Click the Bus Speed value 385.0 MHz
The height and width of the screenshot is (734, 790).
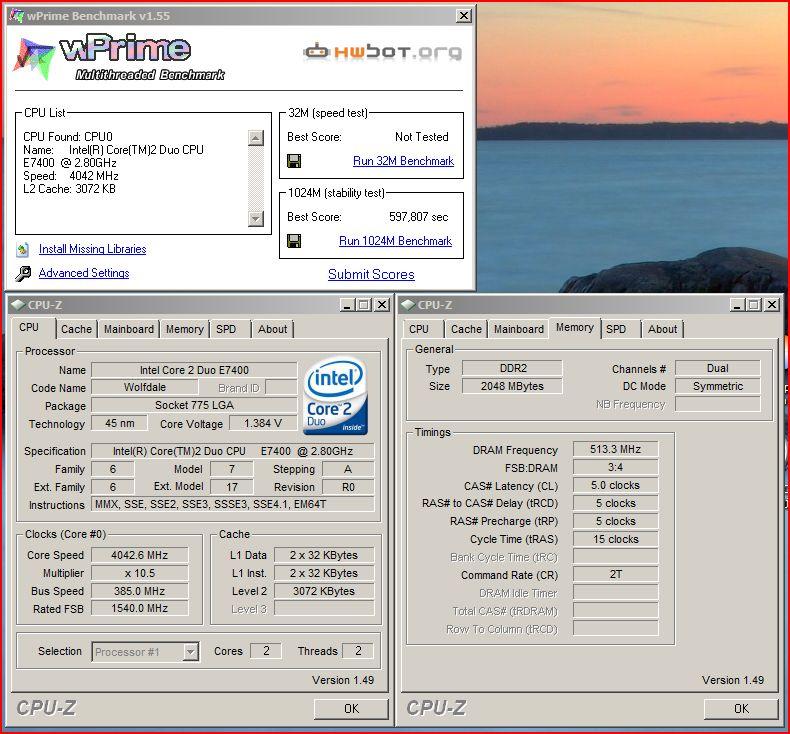(x=140, y=591)
